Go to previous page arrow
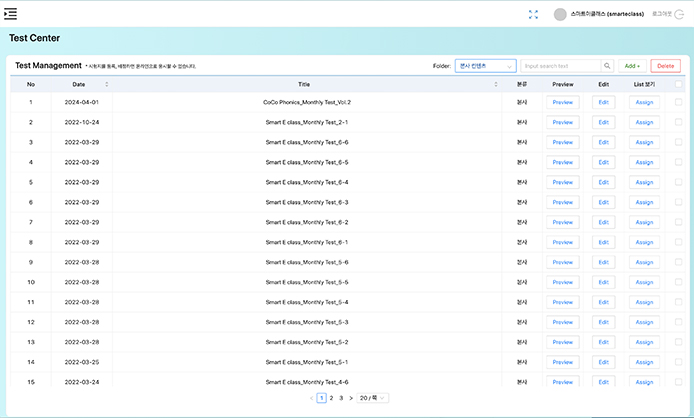 point(311,398)
